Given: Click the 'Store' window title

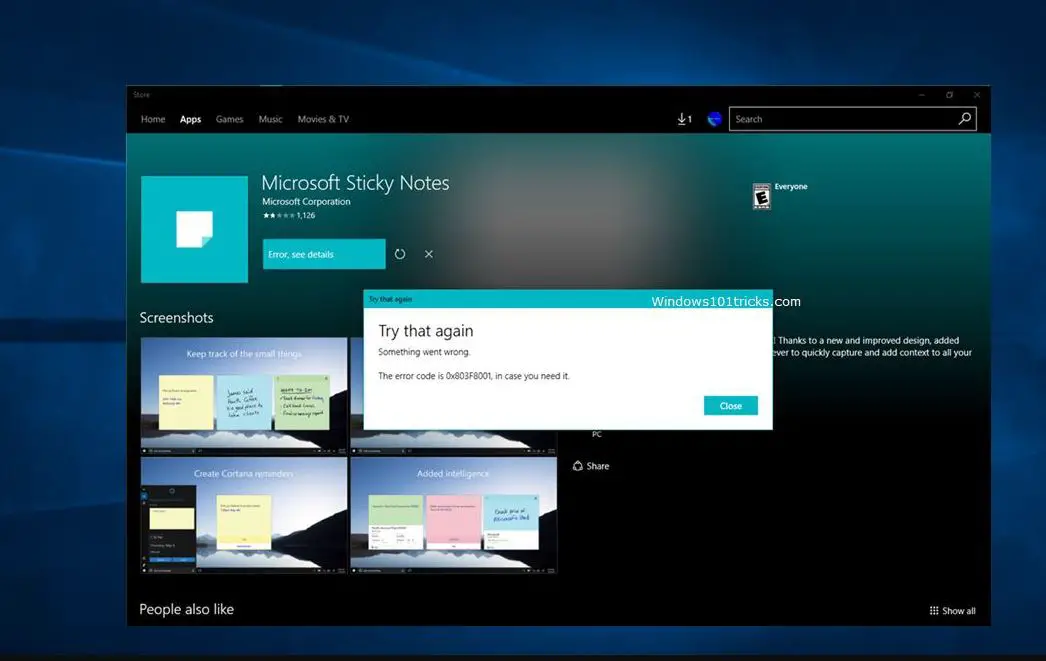Looking at the screenshot, I should (141, 95).
